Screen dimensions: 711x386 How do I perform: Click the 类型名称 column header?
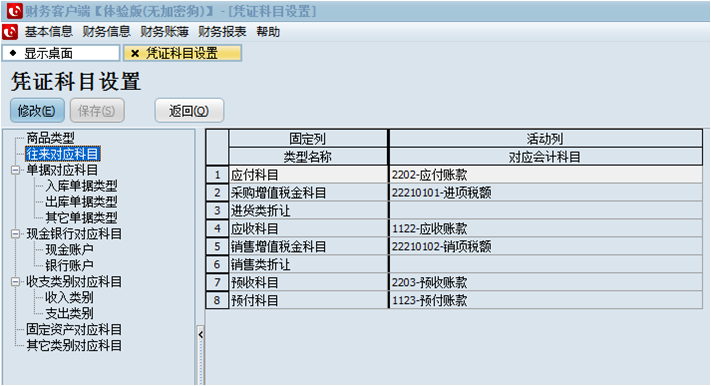pyautogui.click(x=308, y=157)
